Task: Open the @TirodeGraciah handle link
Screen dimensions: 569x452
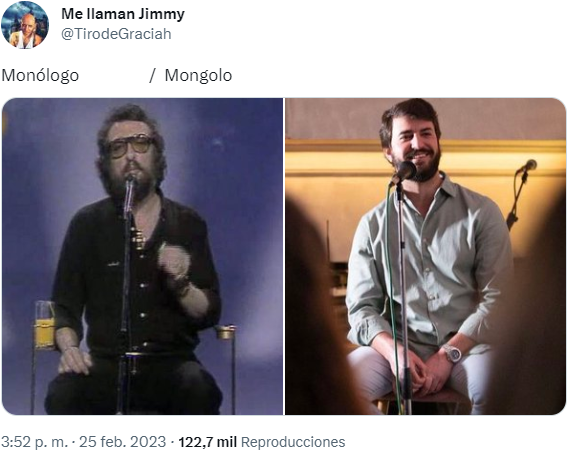Action: [116, 34]
